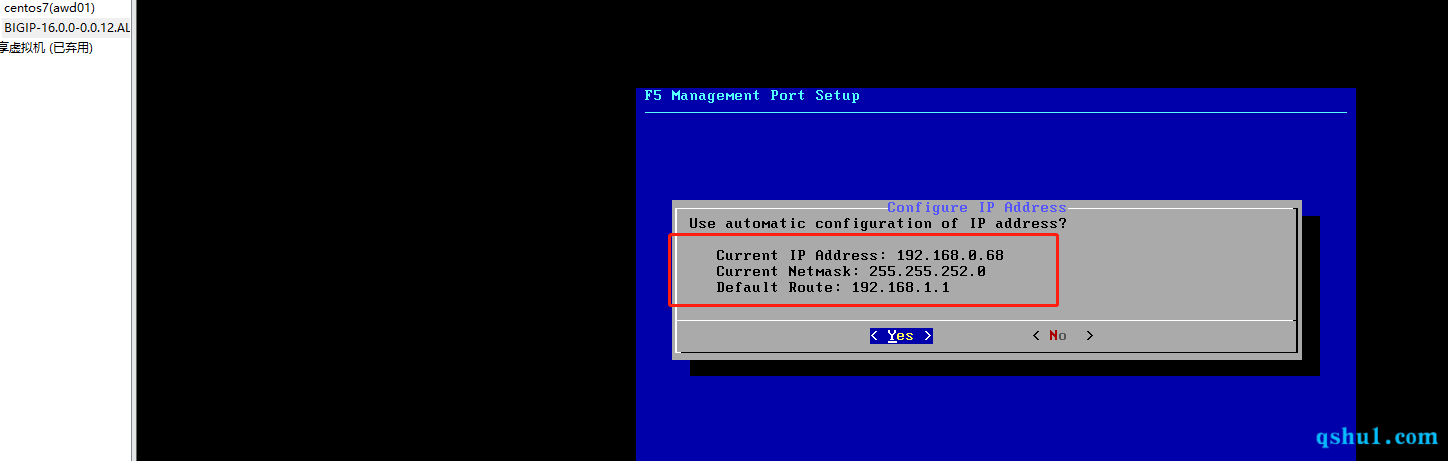Viewport: 1448px width, 461px height.
Task: Click the F5 Management Port Setup title
Action: tap(752, 96)
